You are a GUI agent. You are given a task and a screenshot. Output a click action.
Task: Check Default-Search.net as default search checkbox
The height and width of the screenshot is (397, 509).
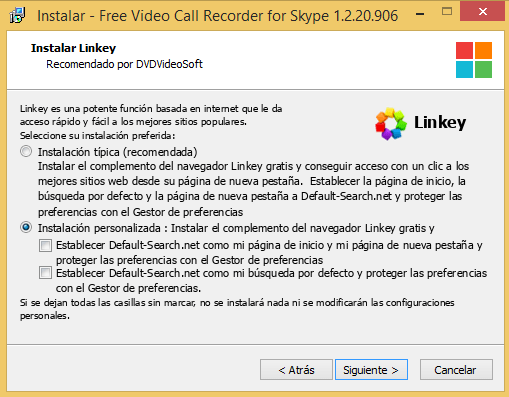(45, 273)
